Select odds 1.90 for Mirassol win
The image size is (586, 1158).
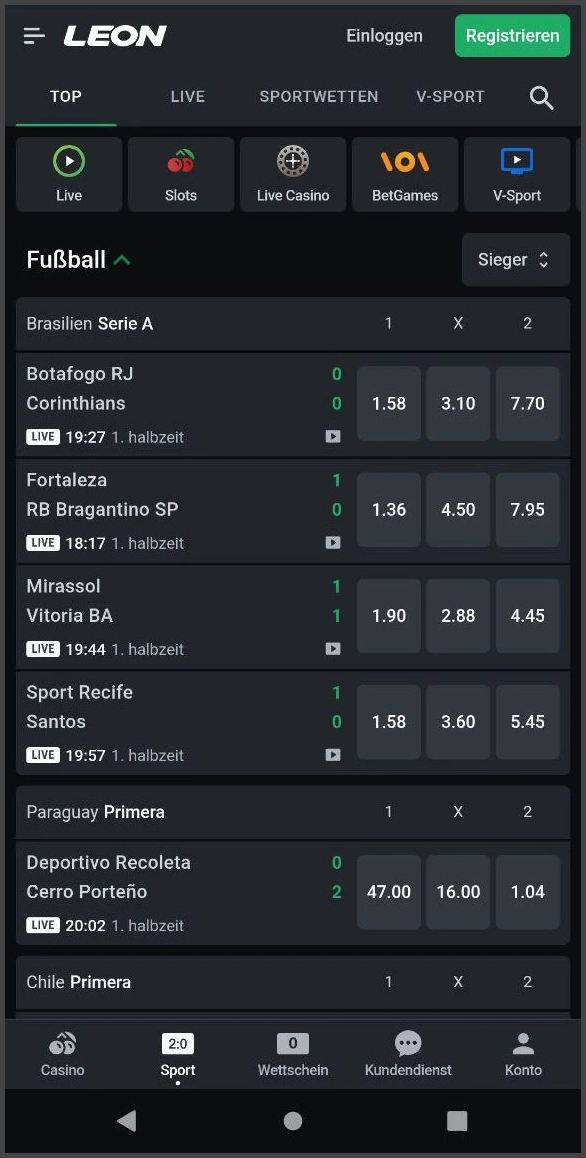[x=388, y=615]
